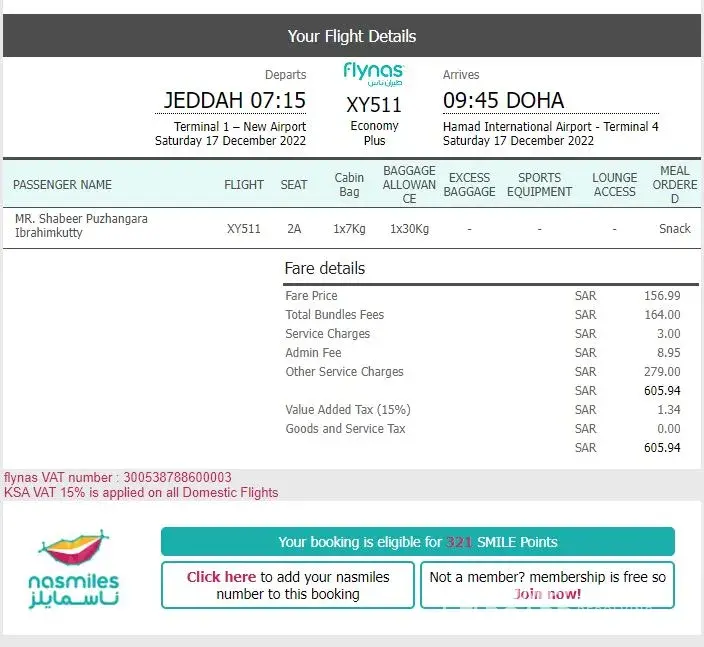
Task: Click 'Join now!' membership link
Action: (x=547, y=594)
